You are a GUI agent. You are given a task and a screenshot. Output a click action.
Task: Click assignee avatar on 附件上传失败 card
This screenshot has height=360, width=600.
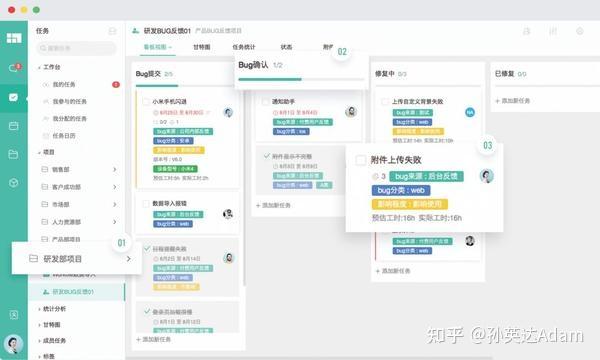coord(486,176)
